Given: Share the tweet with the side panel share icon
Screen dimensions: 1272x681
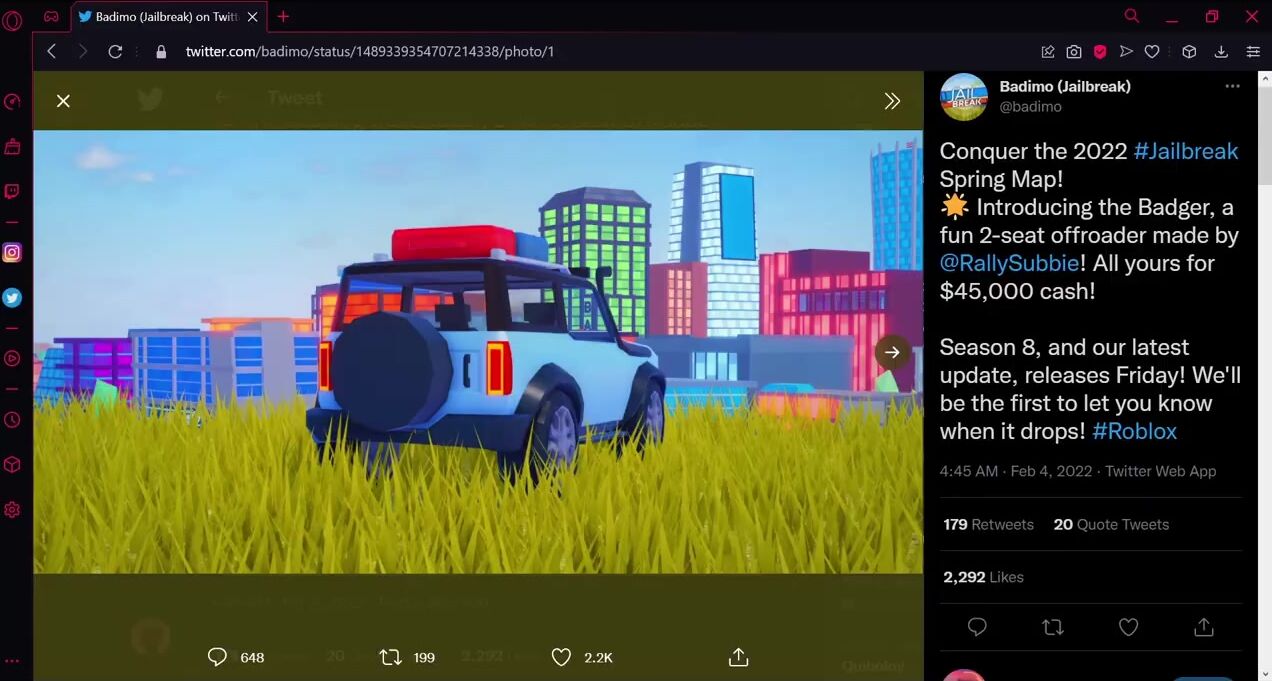Looking at the screenshot, I should [1204, 627].
